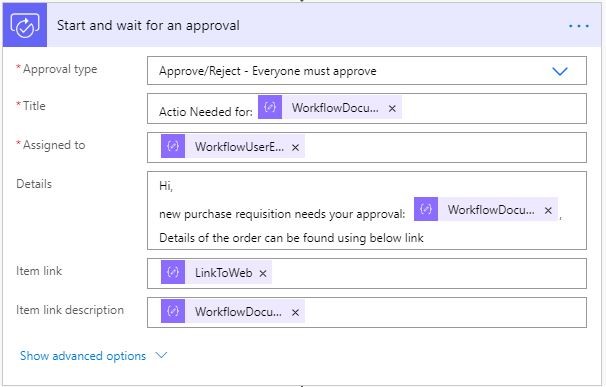Click the Start and wait for an approval title
Screen dimensions: 606x387
tap(148, 26)
